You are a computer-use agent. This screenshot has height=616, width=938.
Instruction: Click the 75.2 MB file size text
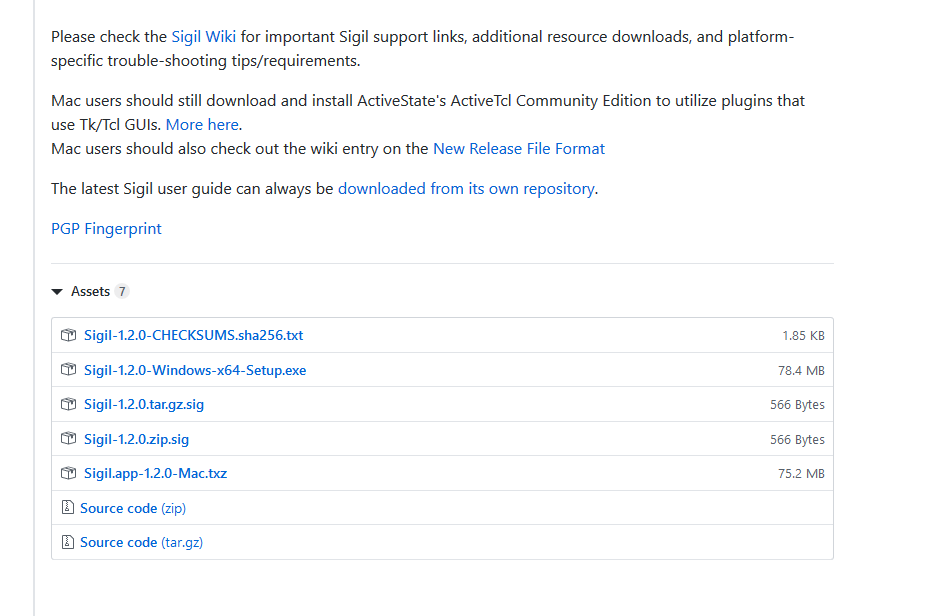(801, 474)
